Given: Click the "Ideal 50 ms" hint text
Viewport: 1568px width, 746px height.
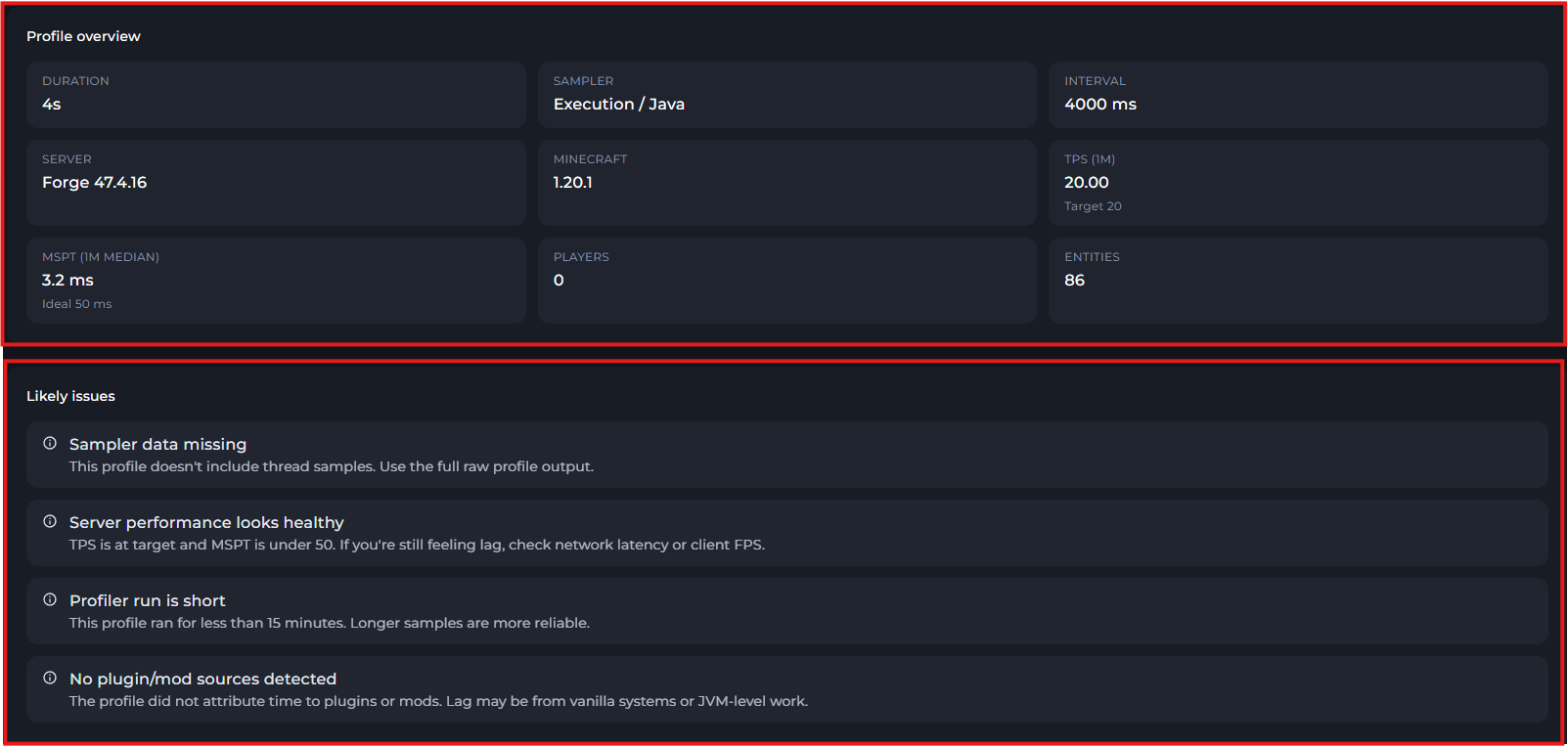Looking at the screenshot, I should (x=76, y=304).
